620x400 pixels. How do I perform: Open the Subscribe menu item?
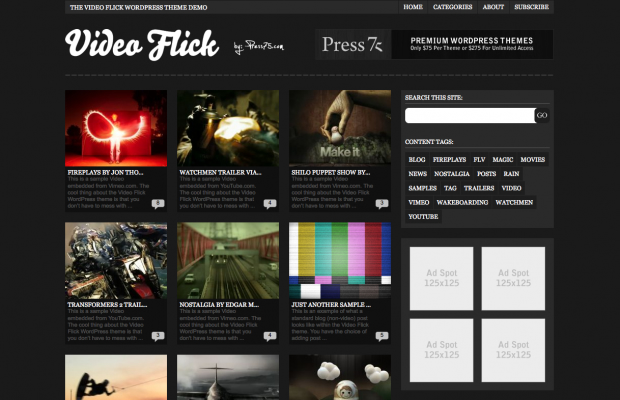(x=531, y=7)
